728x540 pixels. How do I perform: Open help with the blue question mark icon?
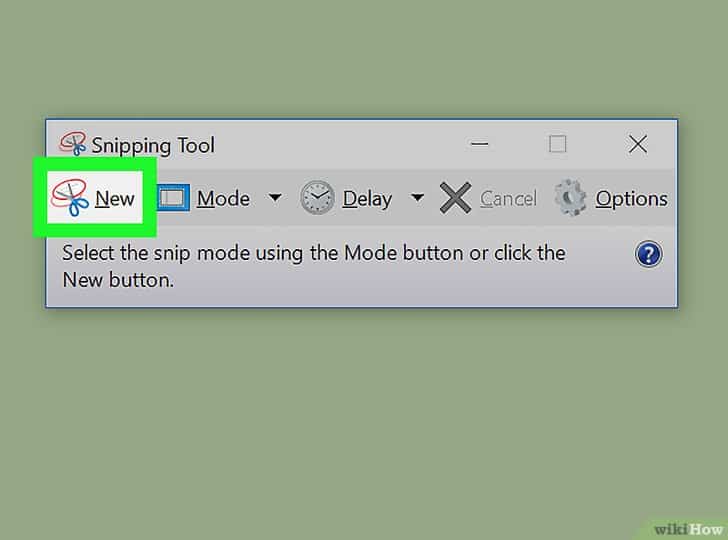tap(648, 255)
